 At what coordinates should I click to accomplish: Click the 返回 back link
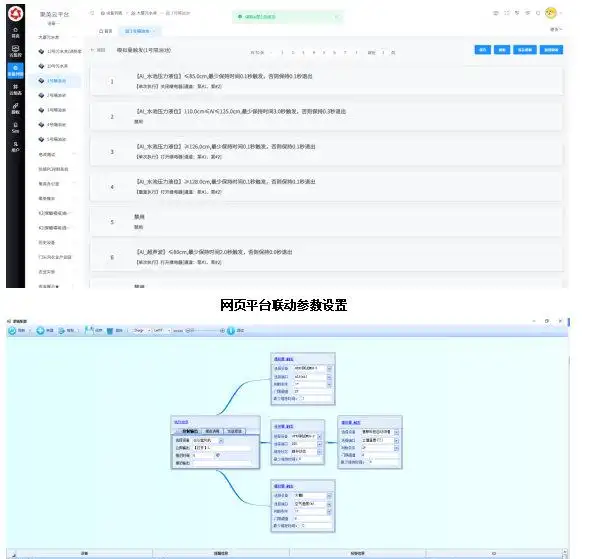tap(98, 50)
